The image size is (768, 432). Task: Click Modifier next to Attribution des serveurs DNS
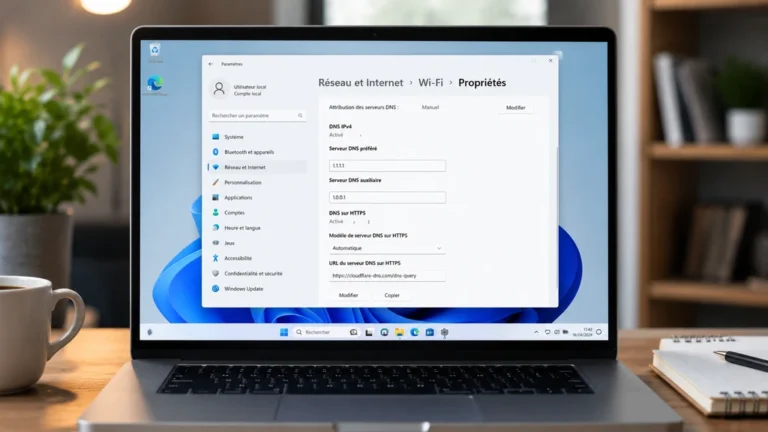point(516,108)
